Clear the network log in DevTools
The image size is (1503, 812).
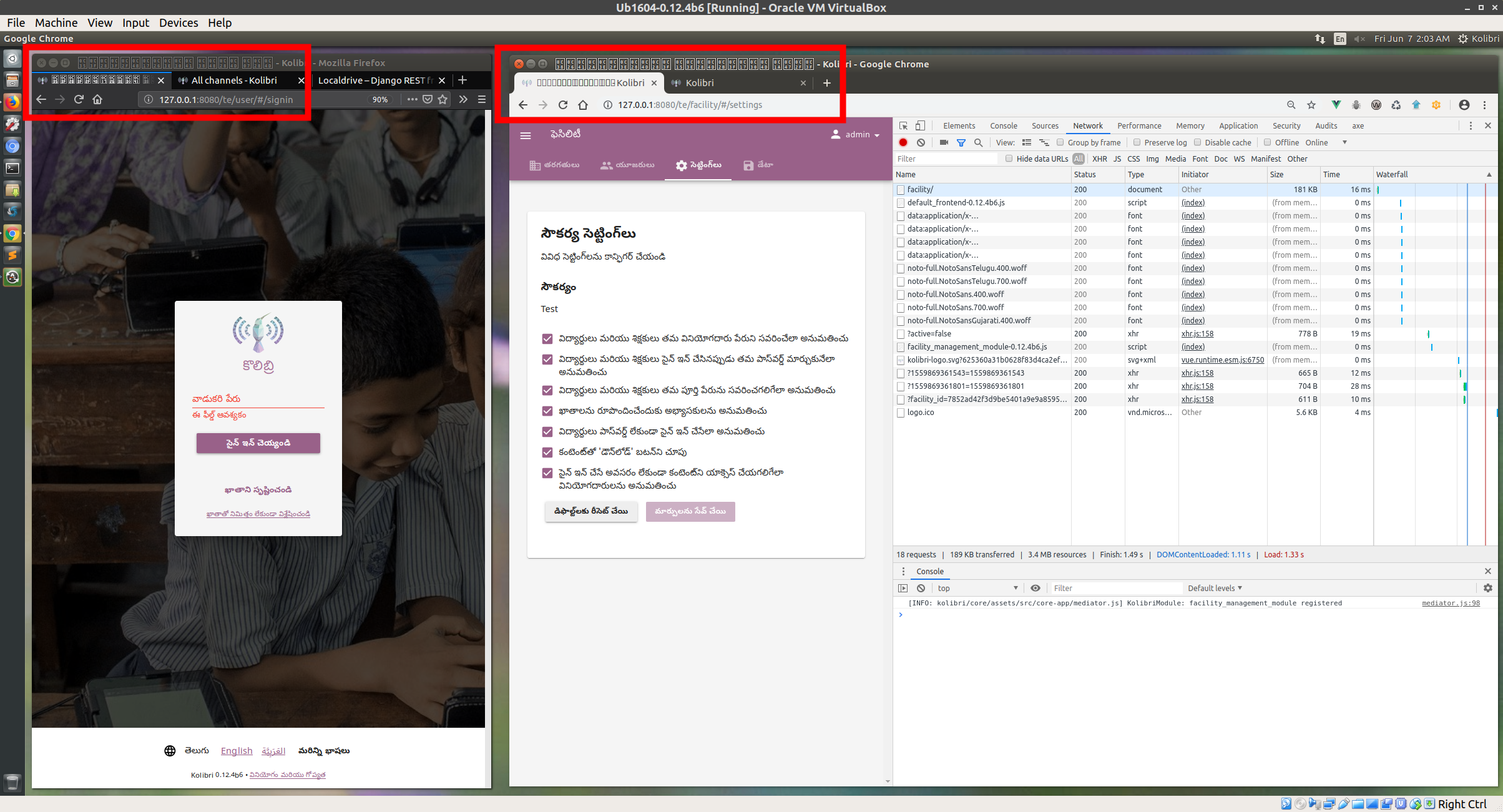(x=921, y=142)
